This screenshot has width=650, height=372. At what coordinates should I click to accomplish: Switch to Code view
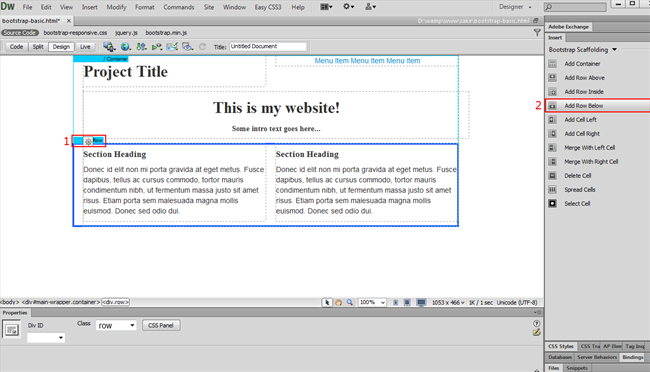(17, 47)
